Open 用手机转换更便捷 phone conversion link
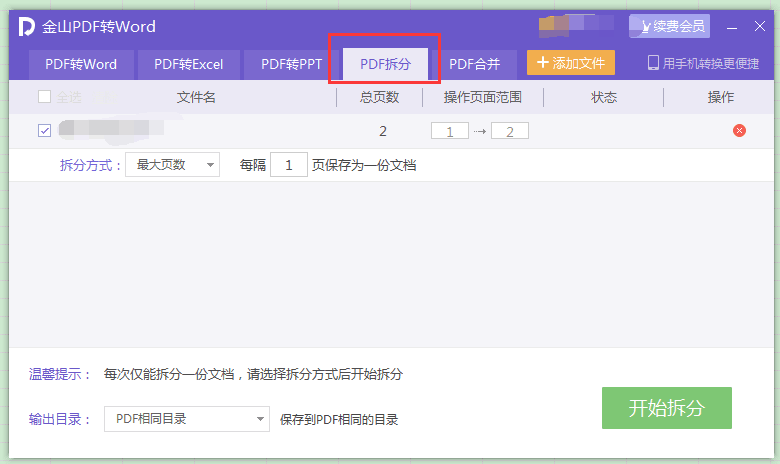The width and height of the screenshot is (780, 464). click(703, 63)
